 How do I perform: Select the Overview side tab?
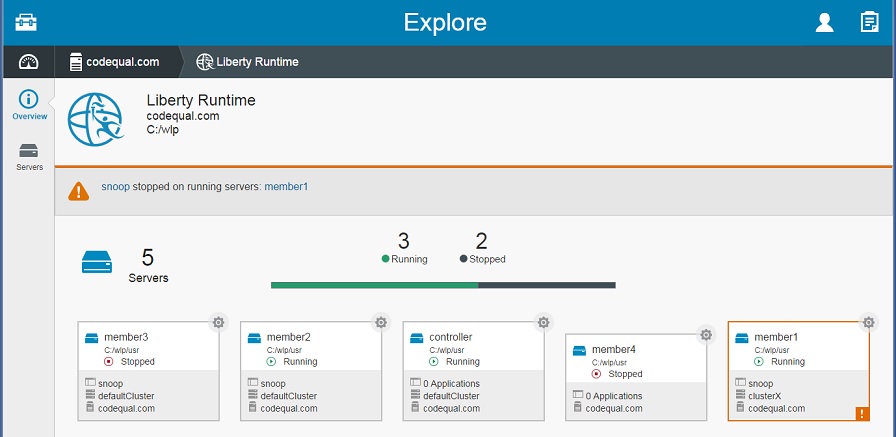pyautogui.click(x=29, y=105)
